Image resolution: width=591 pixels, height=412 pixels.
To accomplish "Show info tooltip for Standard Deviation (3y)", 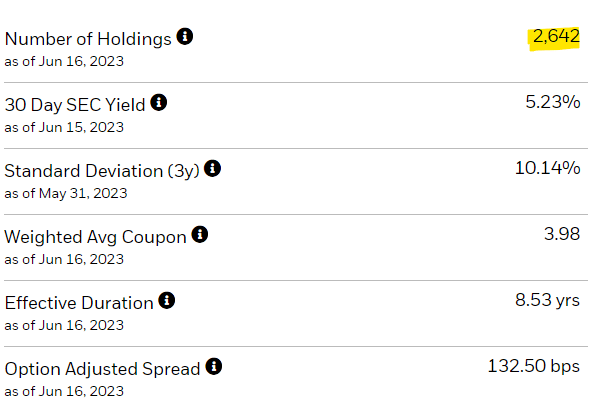I will click(213, 168).
